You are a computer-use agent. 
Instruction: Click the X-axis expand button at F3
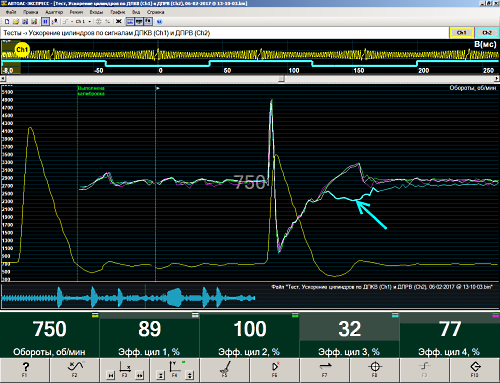coord(140,376)
